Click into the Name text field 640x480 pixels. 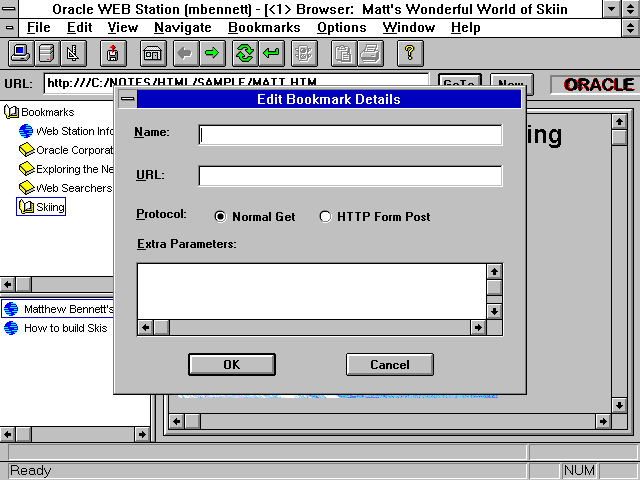(350, 135)
